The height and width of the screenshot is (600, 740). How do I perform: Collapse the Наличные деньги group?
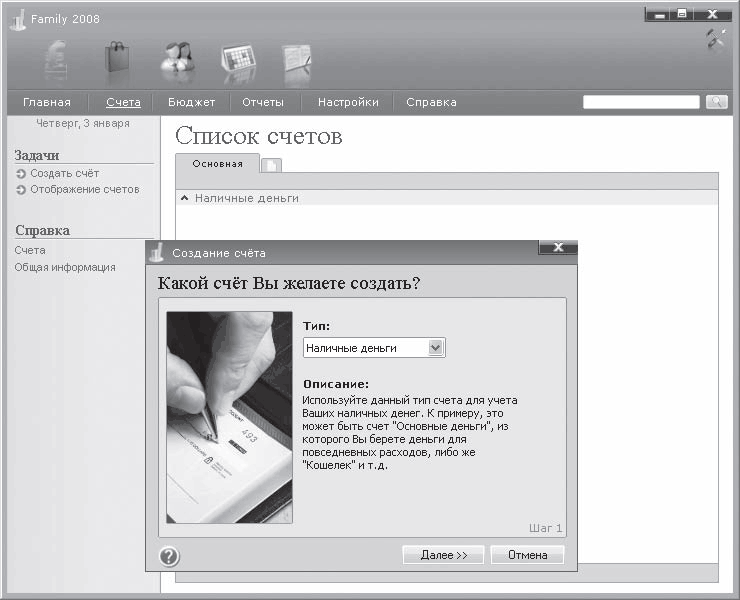[x=185, y=198]
